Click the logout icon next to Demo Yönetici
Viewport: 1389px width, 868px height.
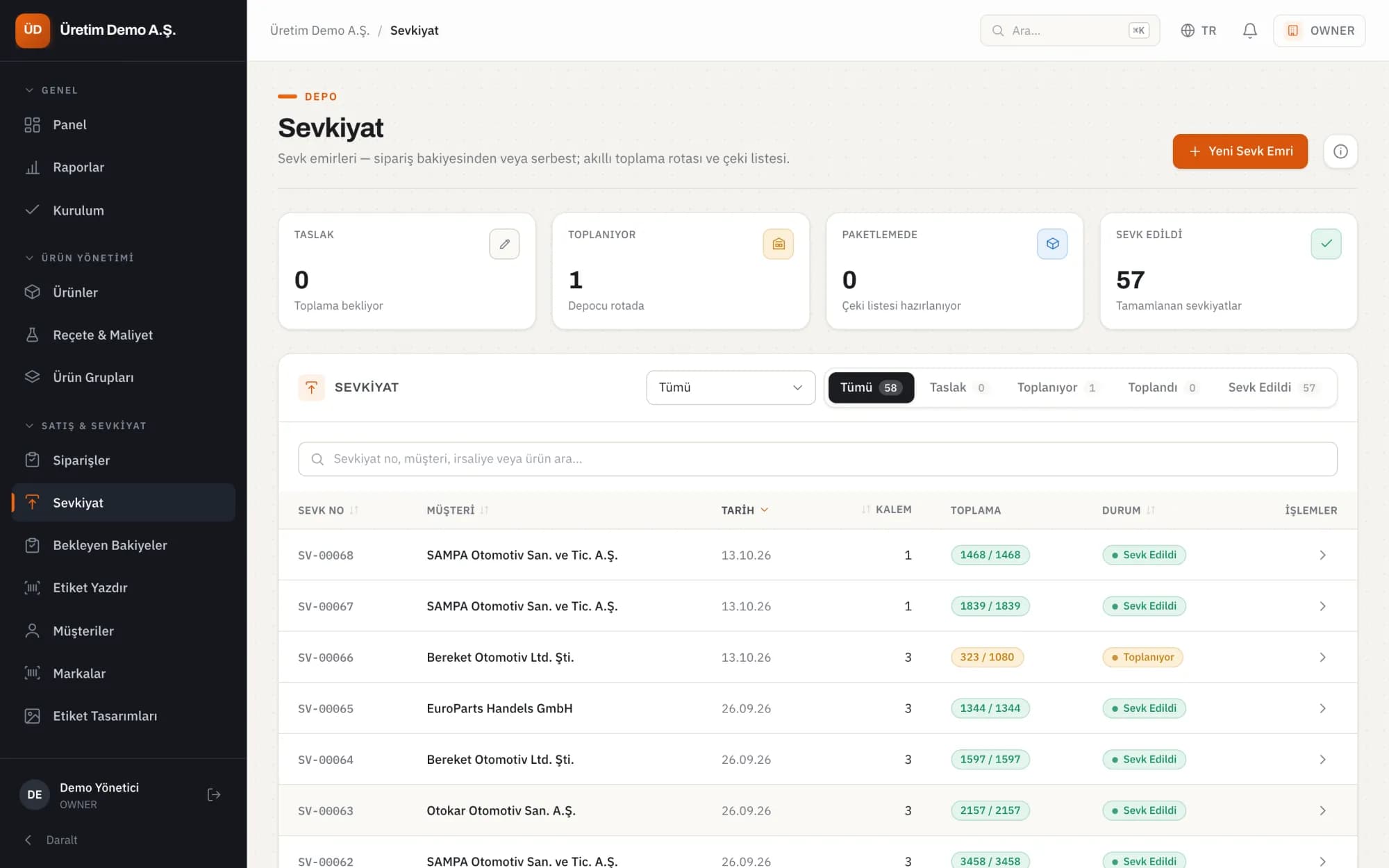click(214, 795)
